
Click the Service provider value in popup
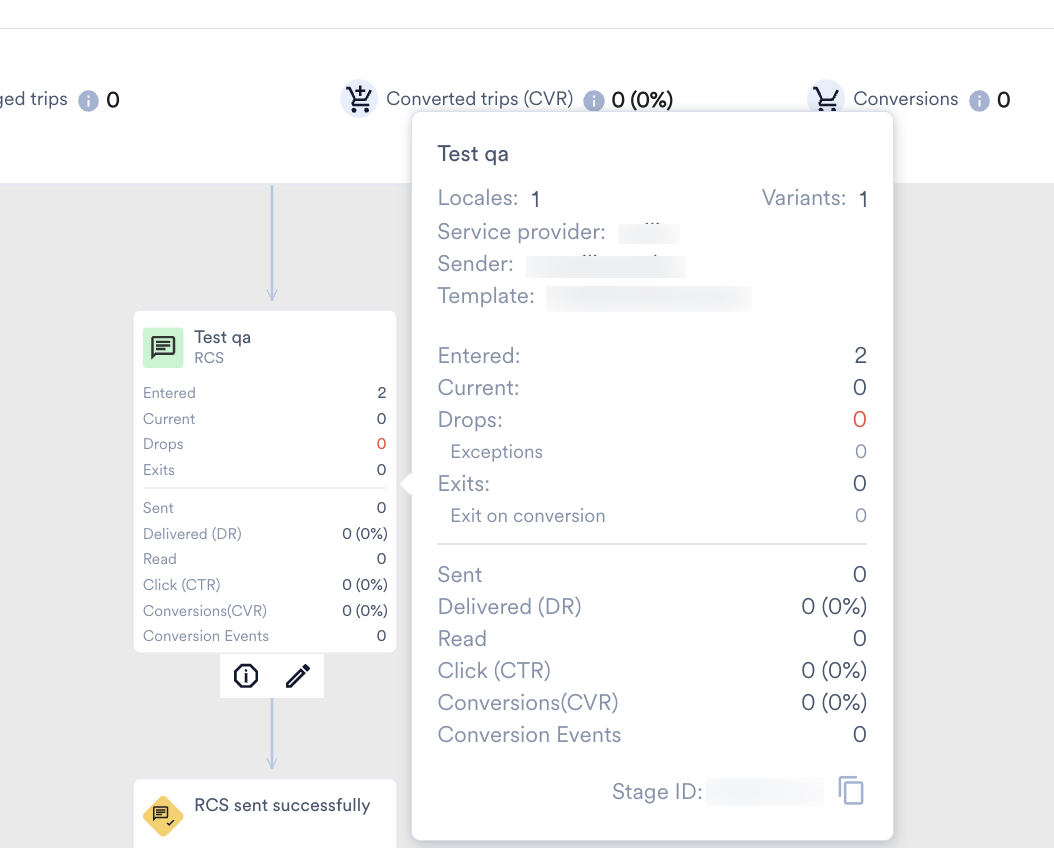point(648,233)
